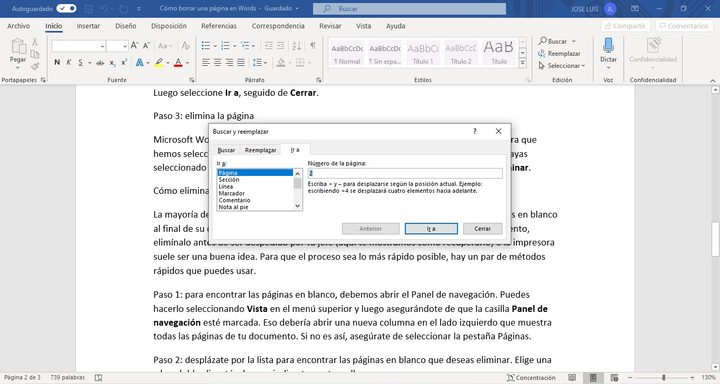This screenshot has width=720, height=384.
Task: Select Marcador in the Ir a list
Action: 231,193
